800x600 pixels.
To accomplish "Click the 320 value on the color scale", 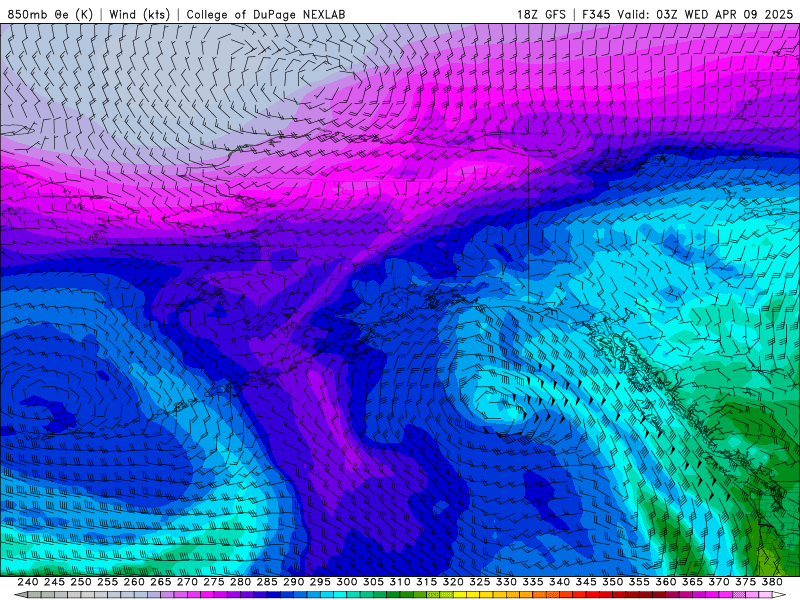I will [453, 582].
